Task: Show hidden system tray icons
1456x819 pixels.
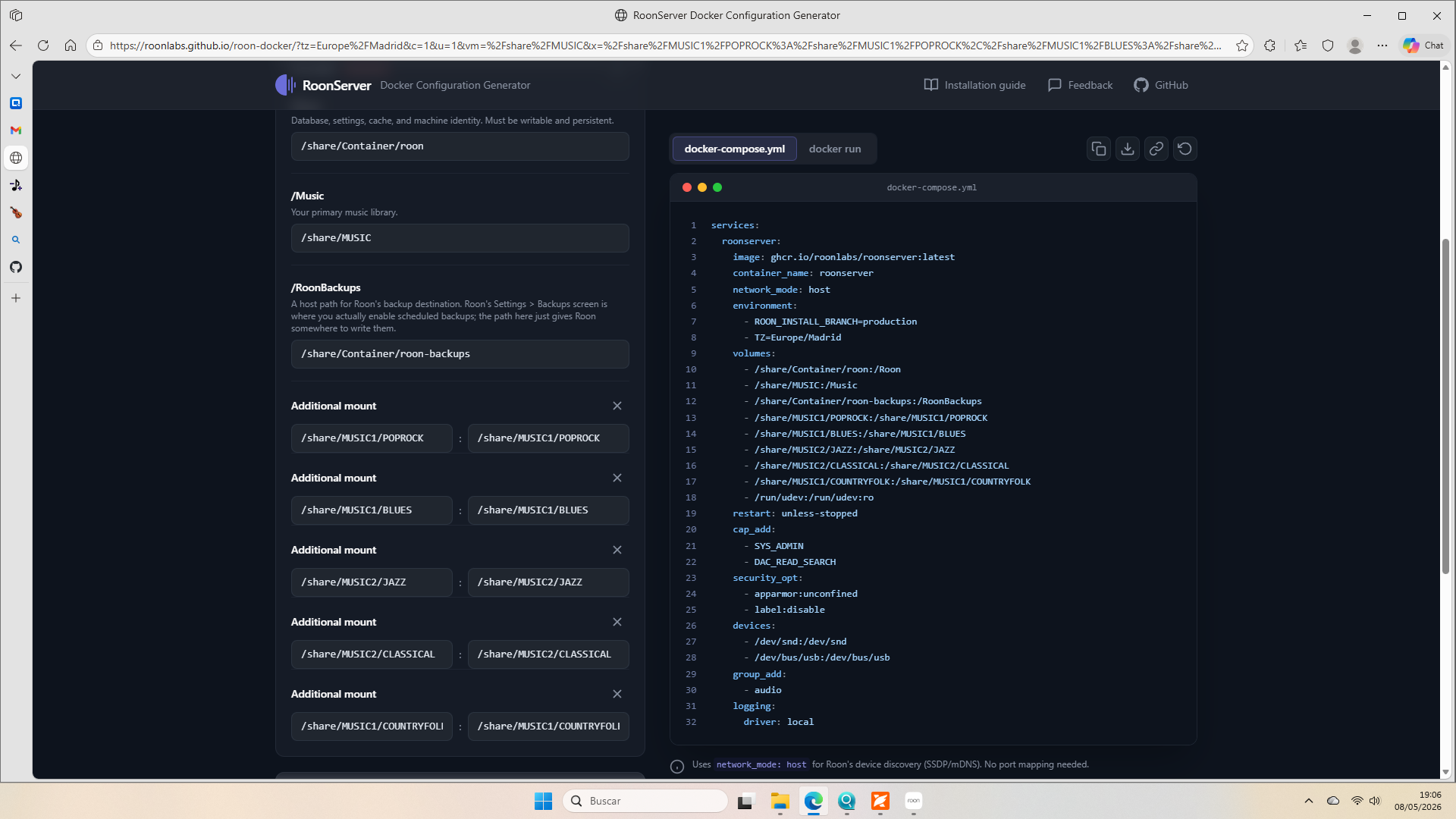Action: (1309, 801)
